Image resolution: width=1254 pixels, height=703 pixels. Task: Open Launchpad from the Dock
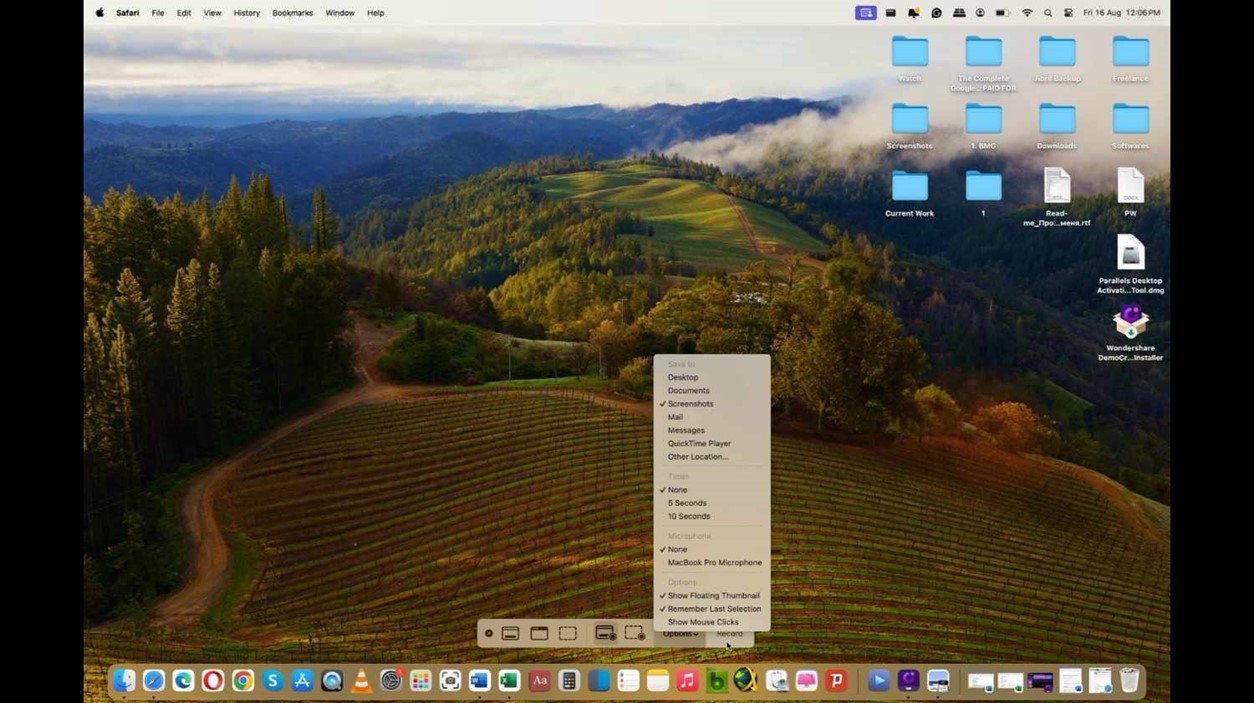point(421,681)
